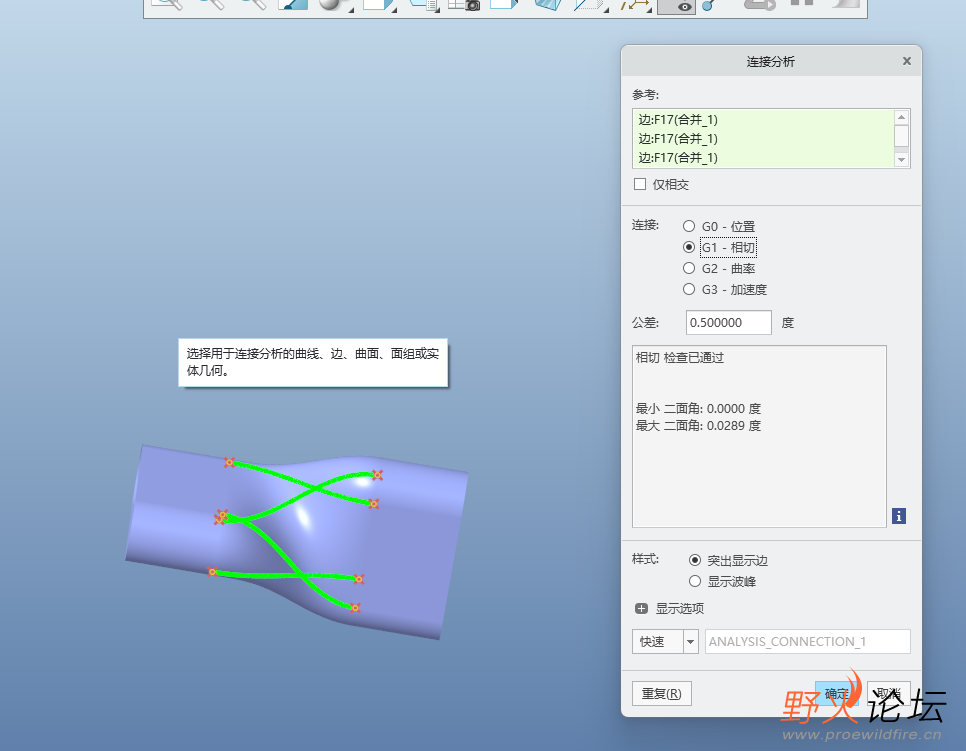
Task: Cancel the dialog with 取消 button
Action: pos(888,693)
